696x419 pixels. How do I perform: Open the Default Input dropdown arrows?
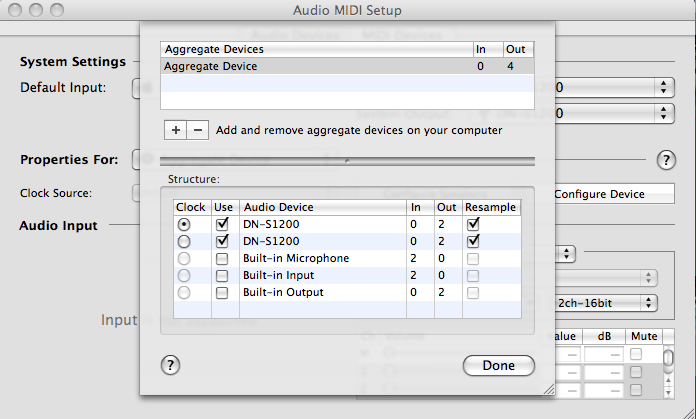tap(663, 87)
